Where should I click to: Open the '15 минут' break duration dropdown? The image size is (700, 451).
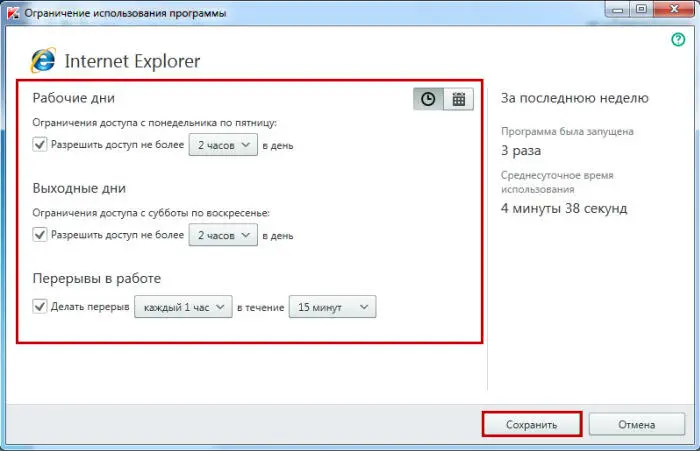pyautogui.click(x=333, y=307)
